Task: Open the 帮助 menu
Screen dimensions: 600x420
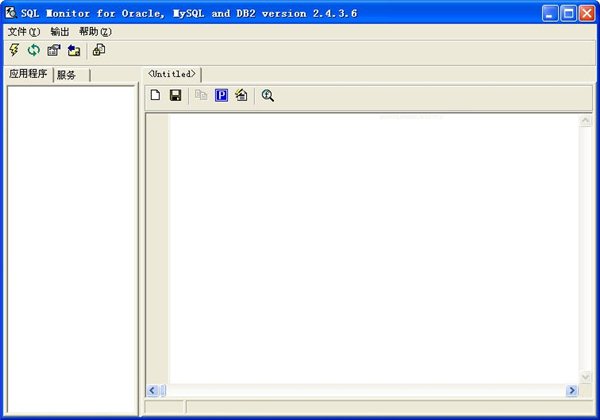Action: pyautogui.click(x=95, y=32)
